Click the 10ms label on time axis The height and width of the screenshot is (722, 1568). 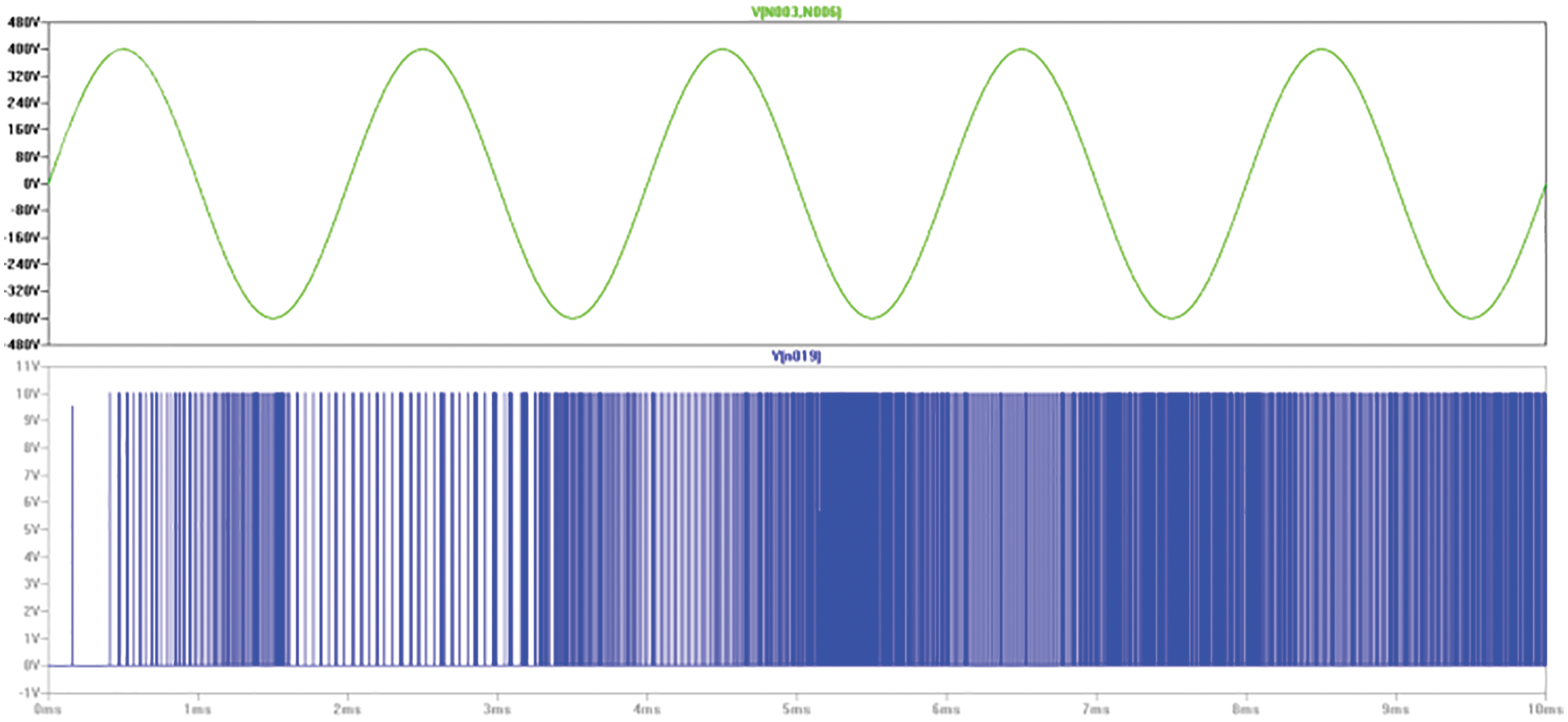point(1544,709)
